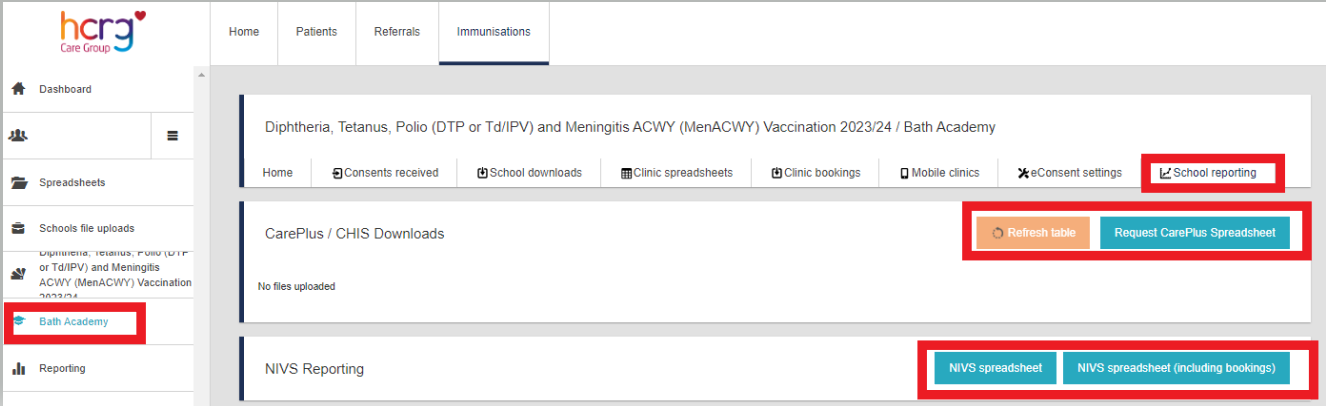
Task: Open the Clinic bookings tab
Action: 816,173
